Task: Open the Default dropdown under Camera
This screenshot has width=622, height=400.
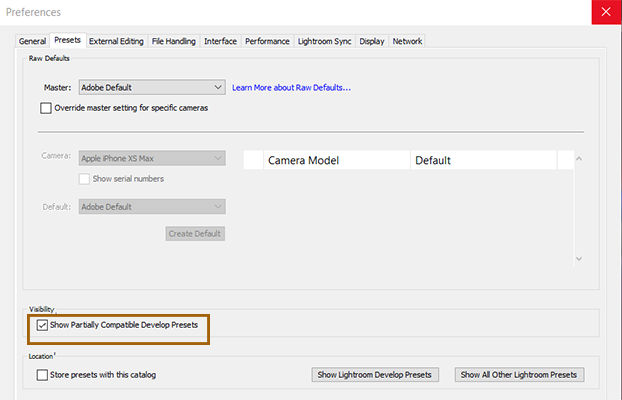Action: [x=152, y=207]
